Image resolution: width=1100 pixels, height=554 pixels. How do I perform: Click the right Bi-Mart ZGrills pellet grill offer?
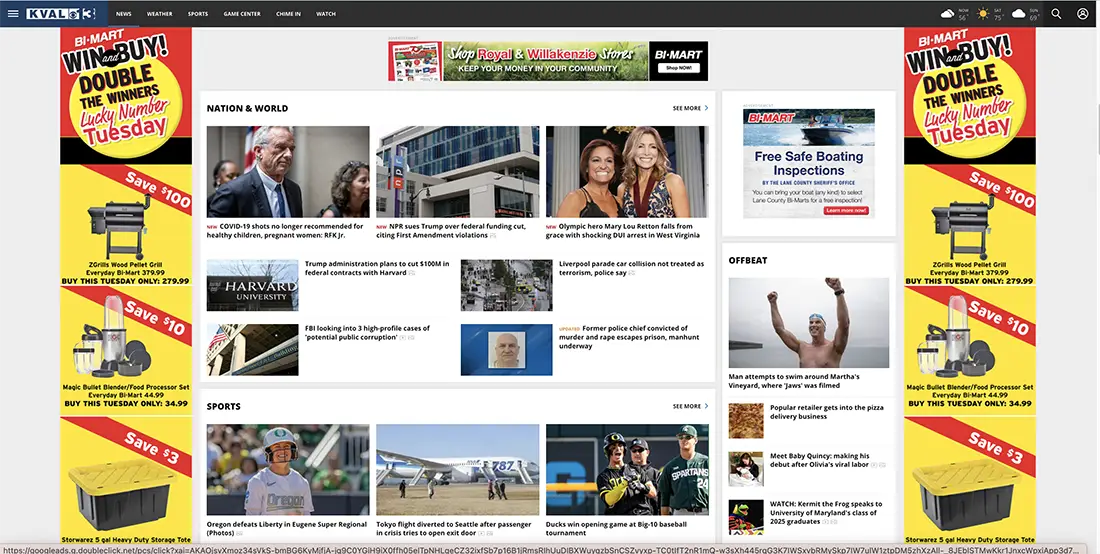point(970,226)
